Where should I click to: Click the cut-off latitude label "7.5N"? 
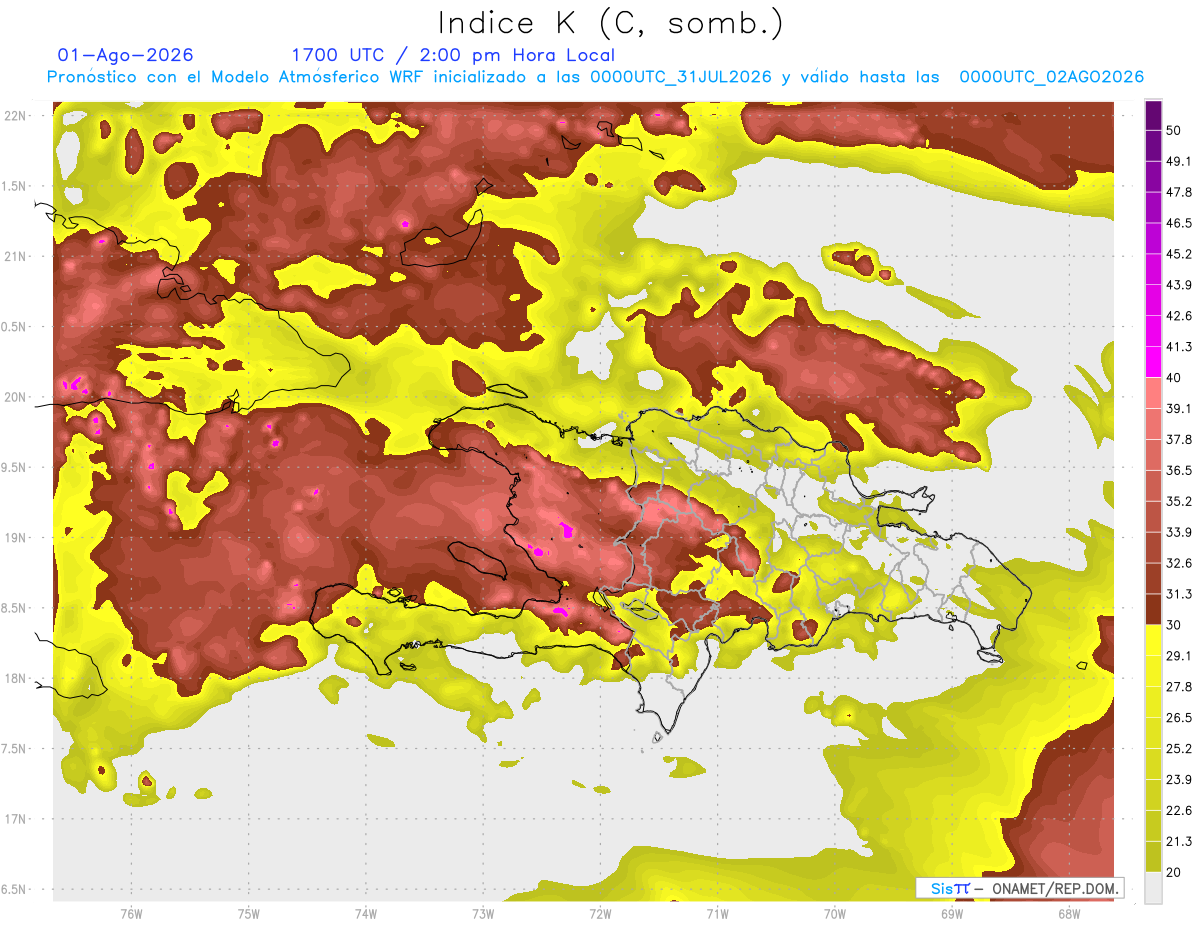(x=15, y=748)
